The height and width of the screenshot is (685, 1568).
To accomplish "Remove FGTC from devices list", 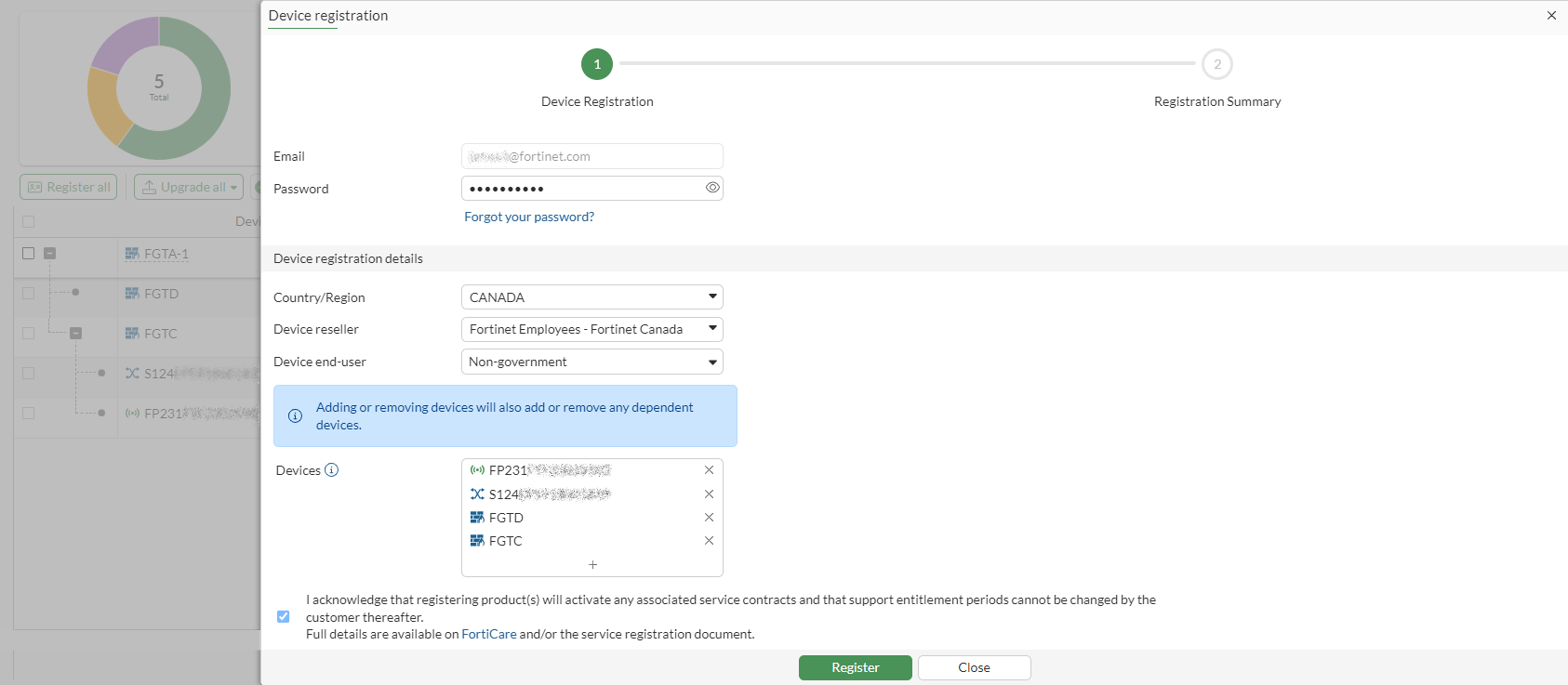I will click(x=709, y=541).
